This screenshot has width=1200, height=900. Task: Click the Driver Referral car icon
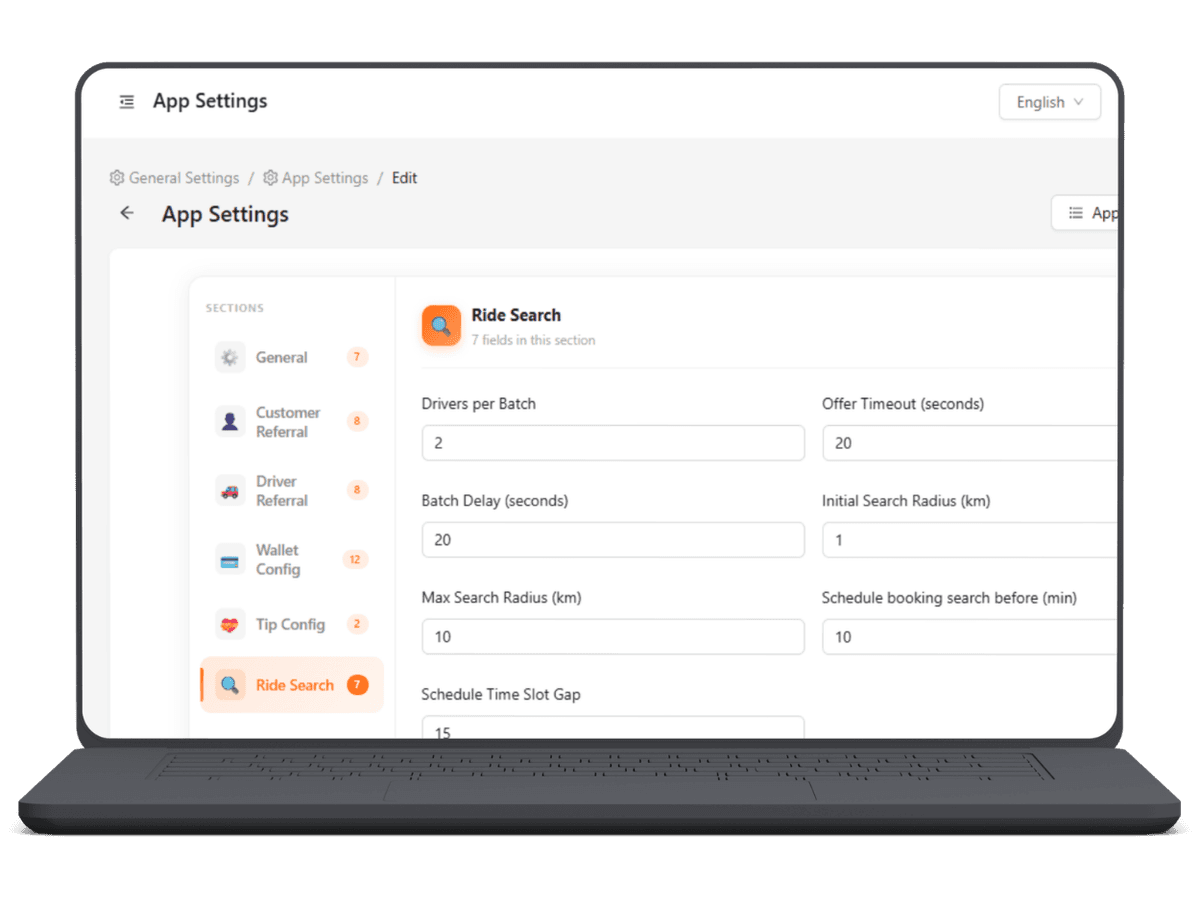(x=230, y=491)
